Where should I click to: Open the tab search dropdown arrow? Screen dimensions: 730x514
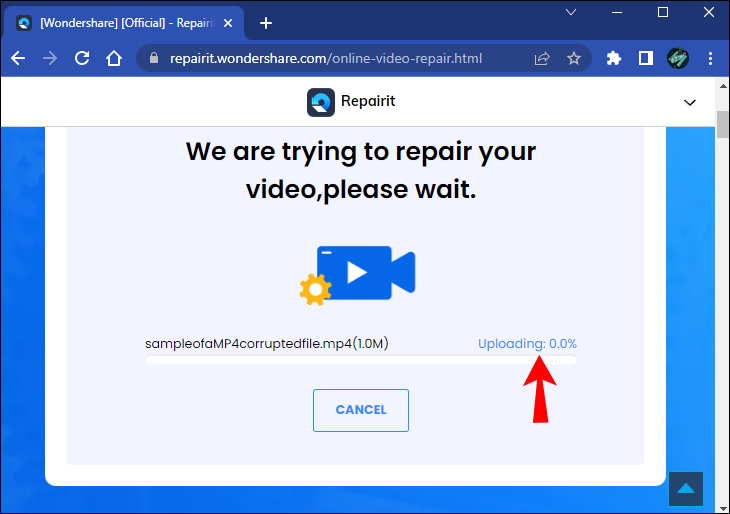(571, 13)
